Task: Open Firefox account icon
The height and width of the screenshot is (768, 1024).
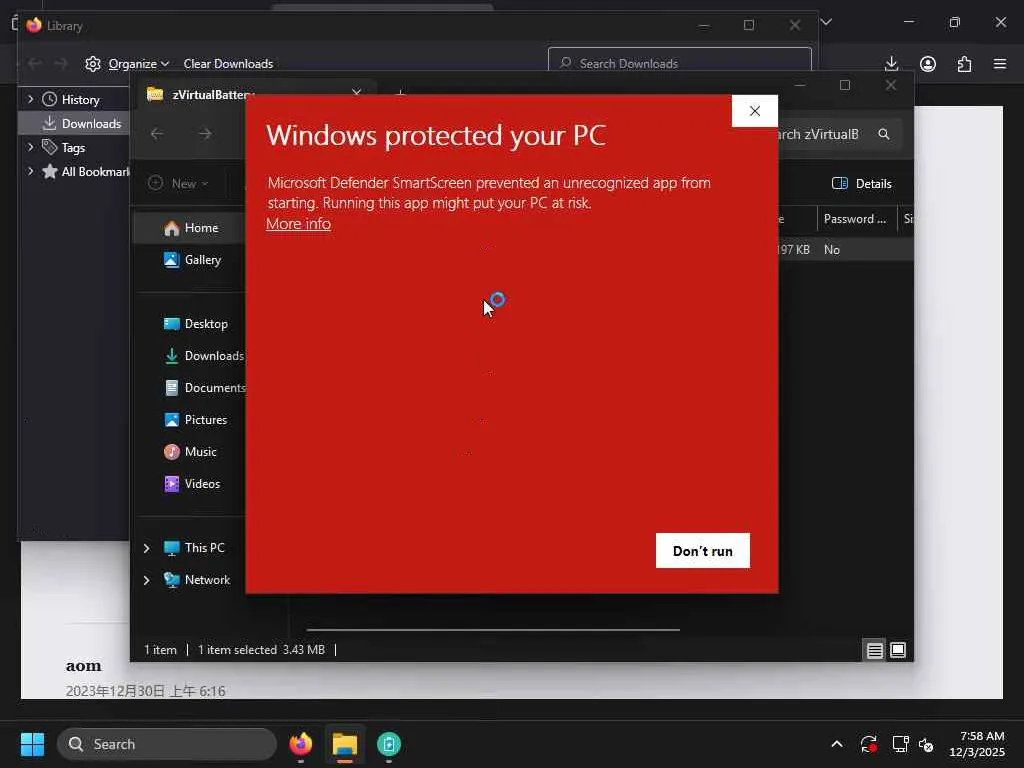Action: coord(928,63)
